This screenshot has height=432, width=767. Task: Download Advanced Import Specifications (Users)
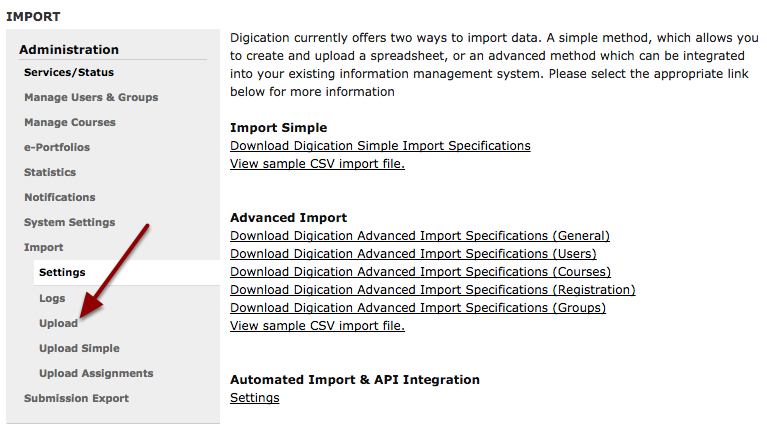tap(413, 254)
